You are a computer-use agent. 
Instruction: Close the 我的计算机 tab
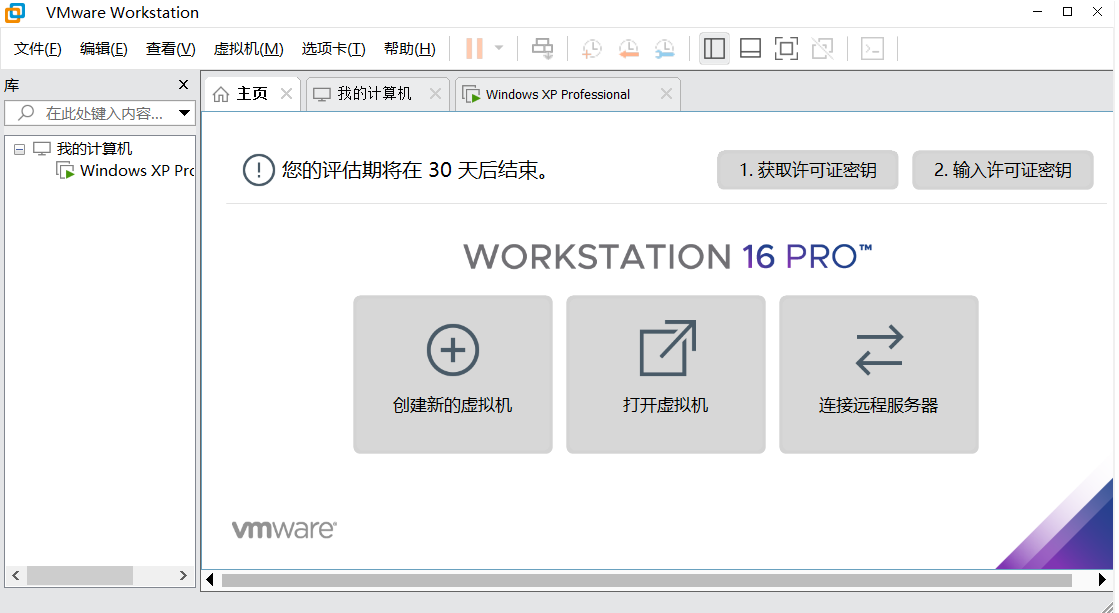click(x=435, y=93)
